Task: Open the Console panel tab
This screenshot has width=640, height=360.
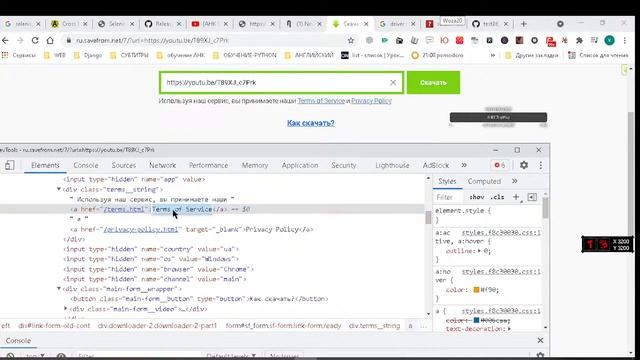Action: [x=86, y=165]
